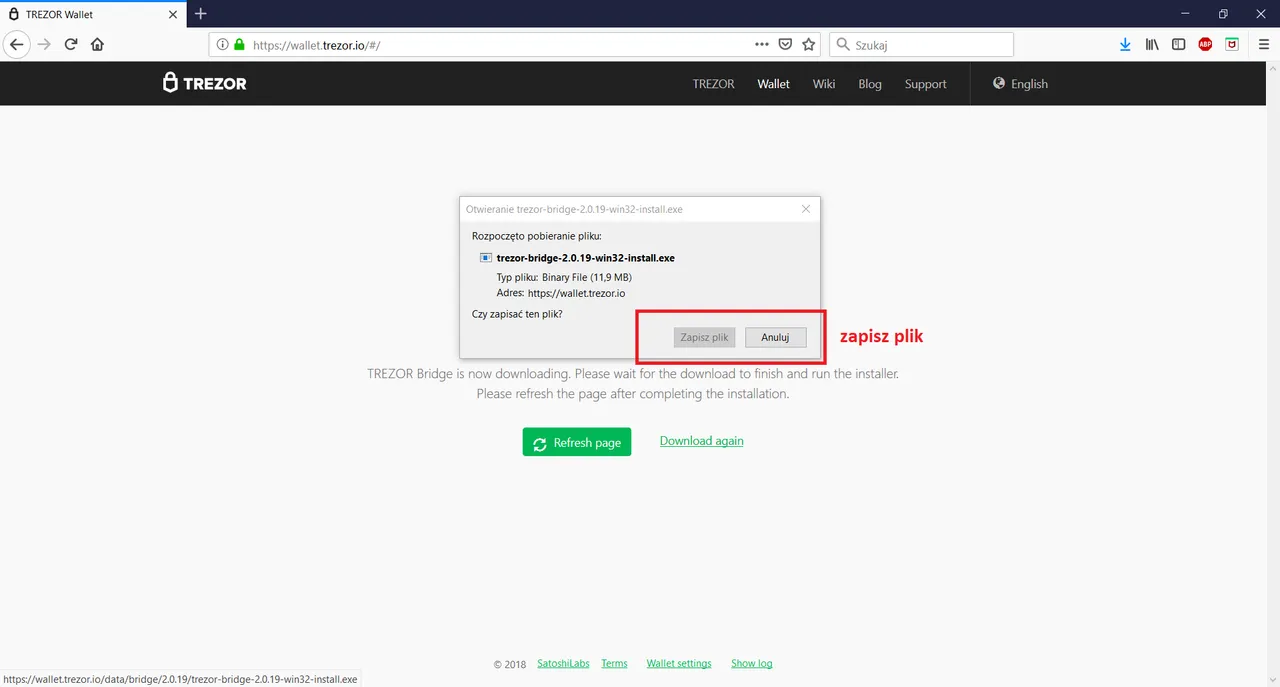Restore down the browser window
The height and width of the screenshot is (687, 1280).
coord(1223,14)
